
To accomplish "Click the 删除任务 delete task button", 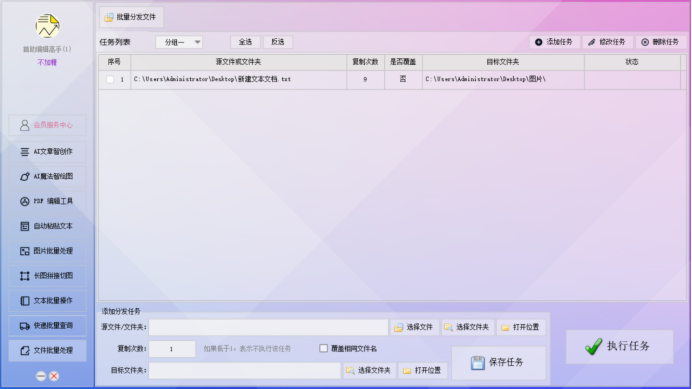I will pos(661,42).
